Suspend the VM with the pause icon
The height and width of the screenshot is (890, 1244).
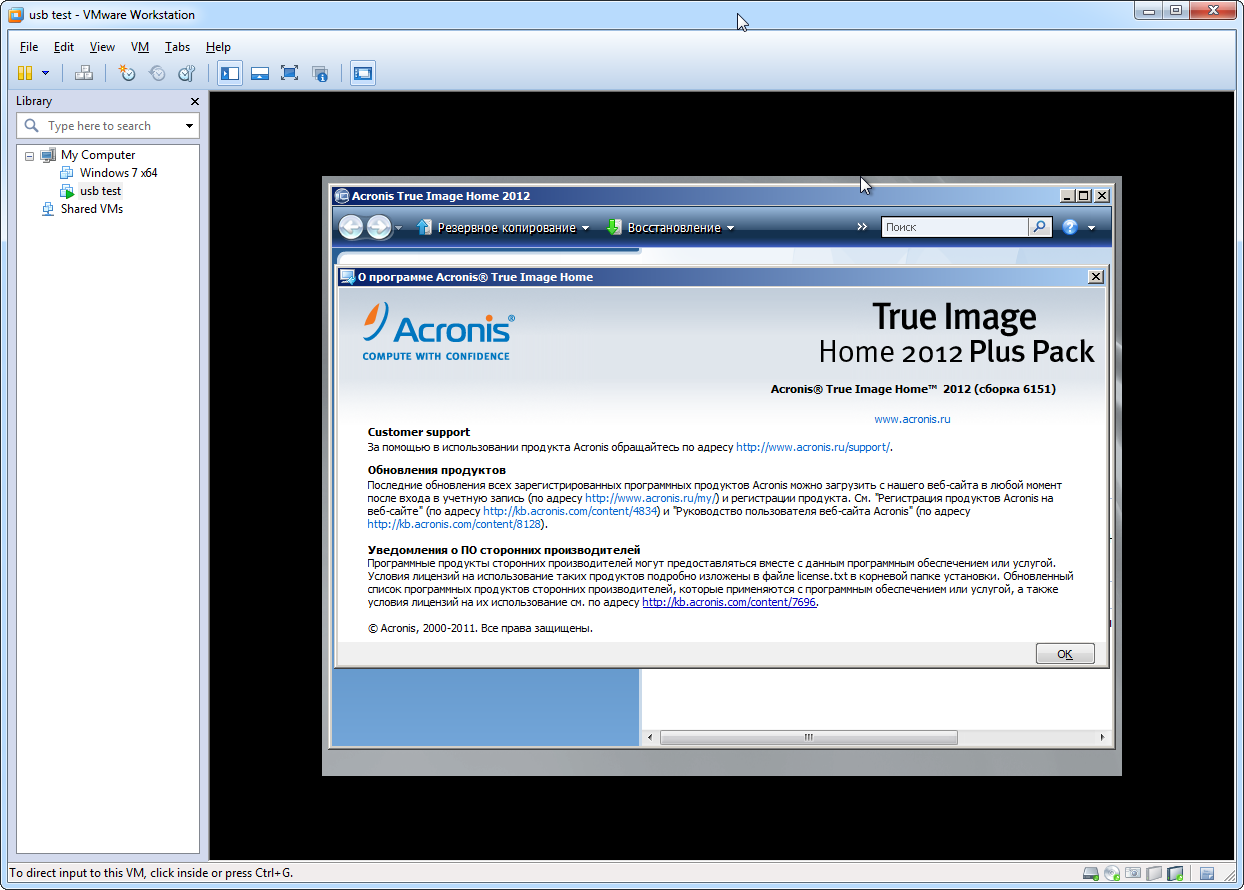pyautogui.click(x=25, y=73)
